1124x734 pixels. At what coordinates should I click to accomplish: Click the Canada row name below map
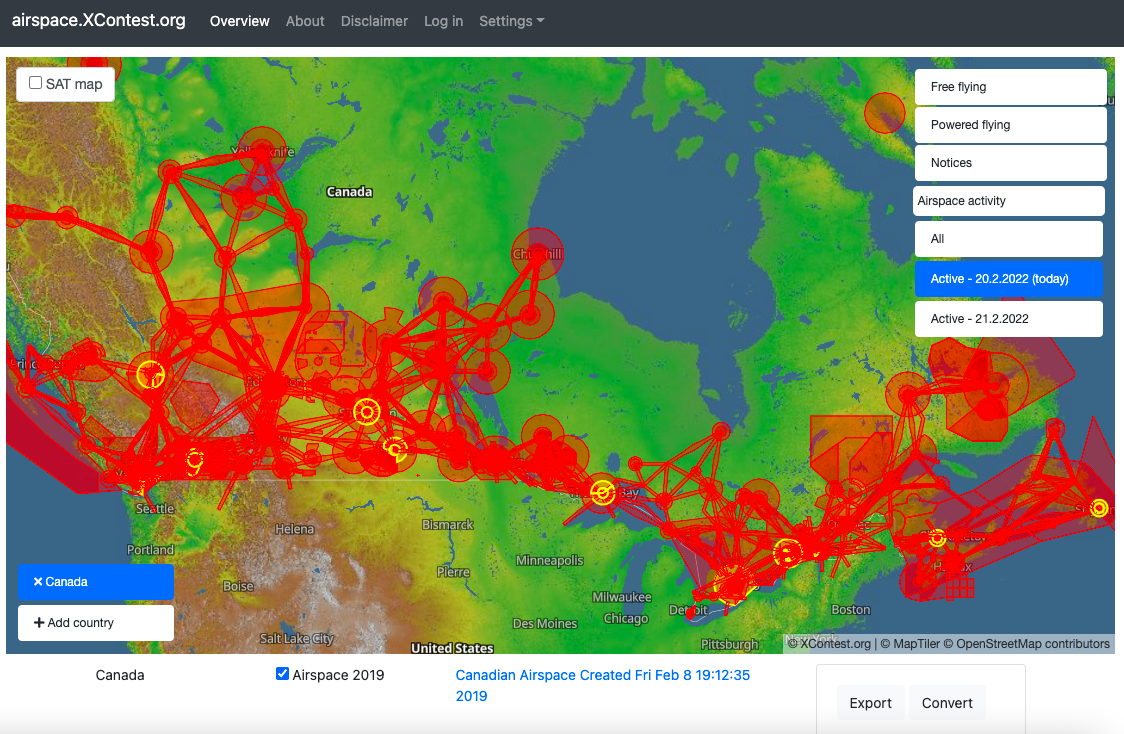(120, 675)
